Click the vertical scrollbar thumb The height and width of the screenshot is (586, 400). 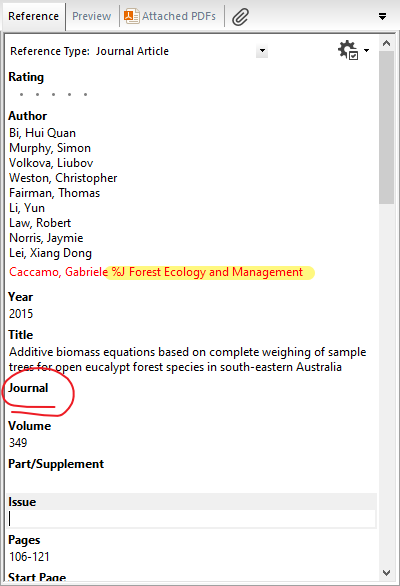(387, 127)
